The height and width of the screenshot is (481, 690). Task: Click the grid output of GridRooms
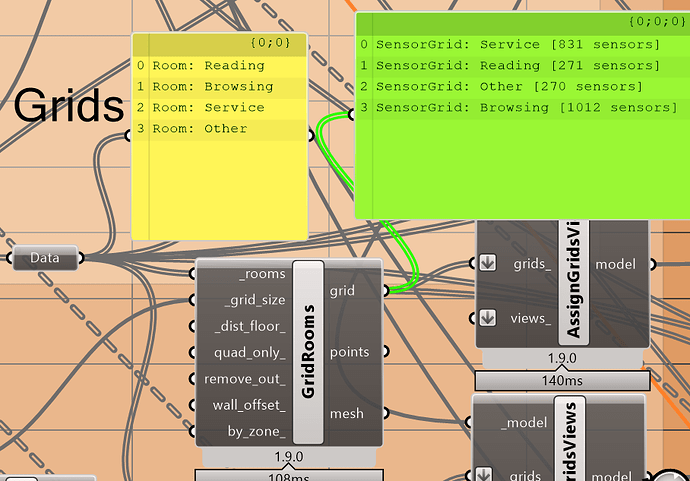pyautogui.click(x=342, y=290)
